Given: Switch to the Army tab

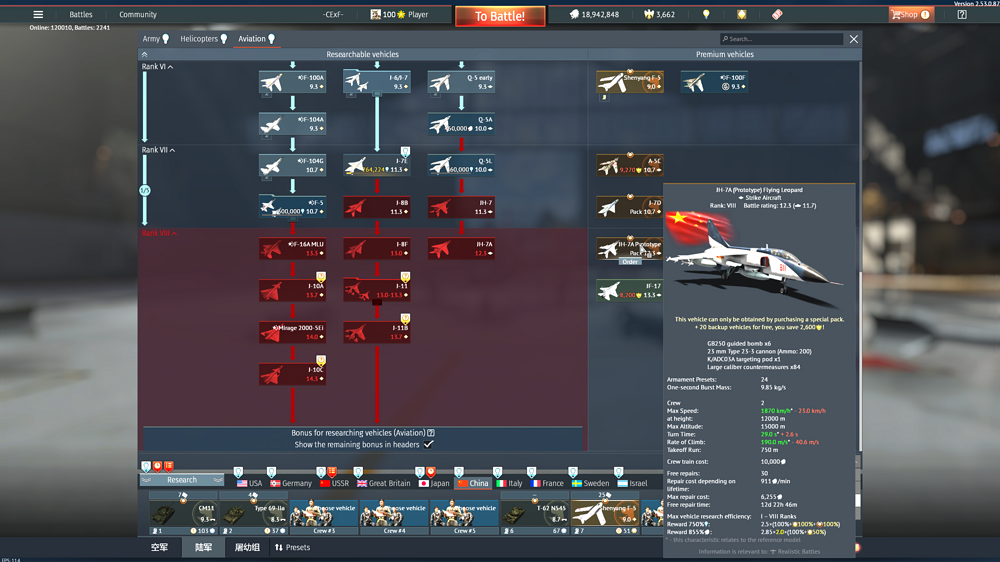Looking at the screenshot, I should point(151,39).
